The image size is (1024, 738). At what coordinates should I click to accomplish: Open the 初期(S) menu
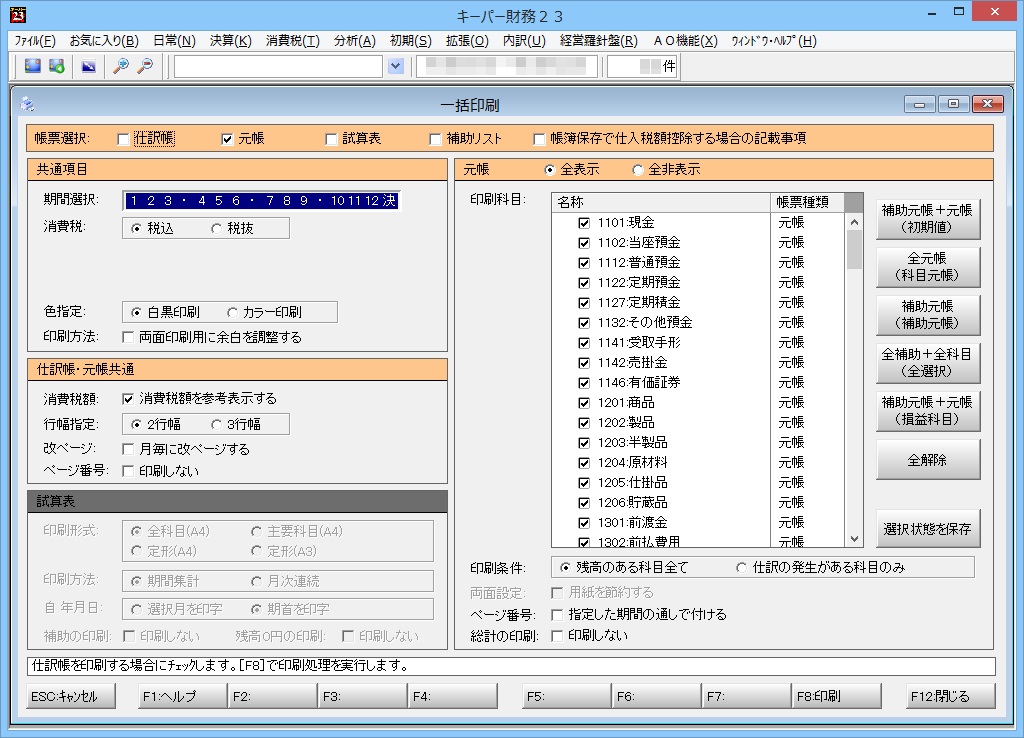411,40
